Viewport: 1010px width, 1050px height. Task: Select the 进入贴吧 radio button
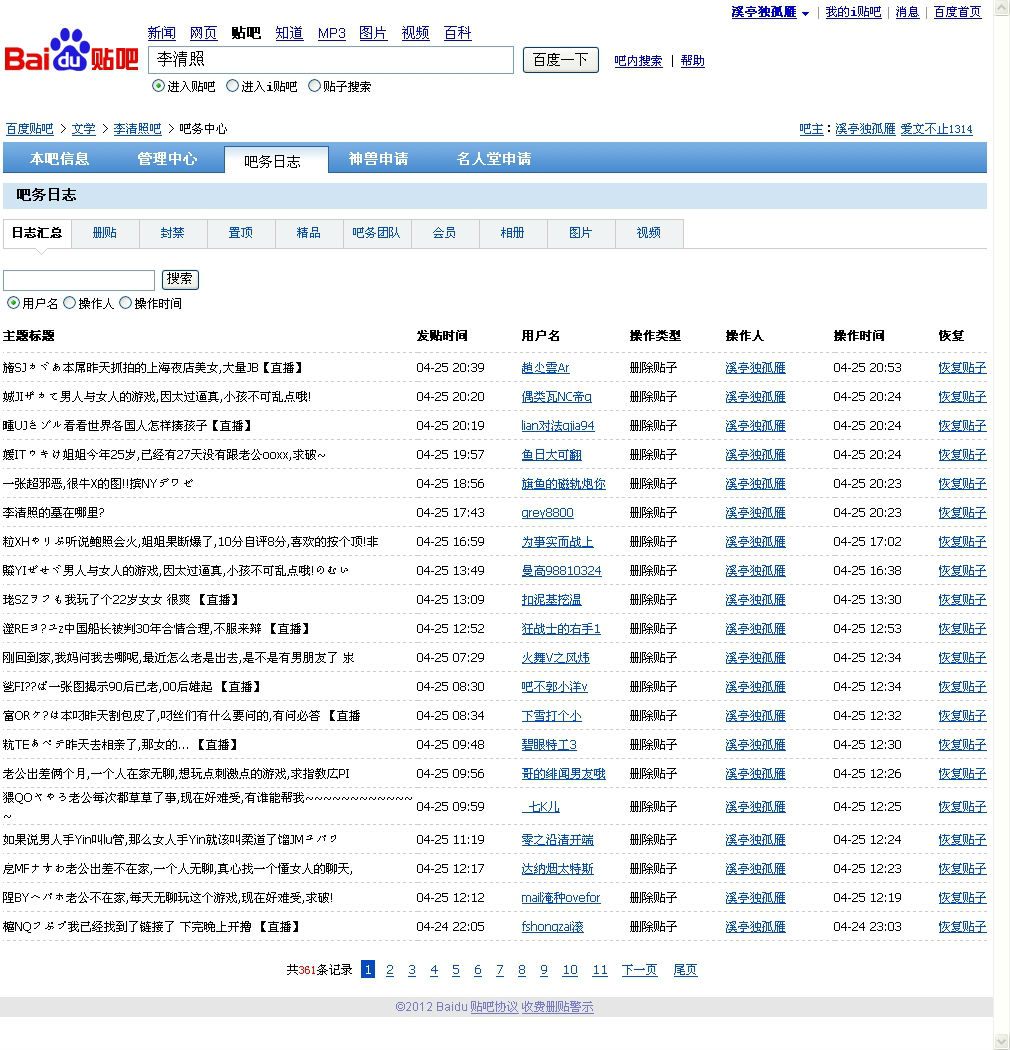158,86
